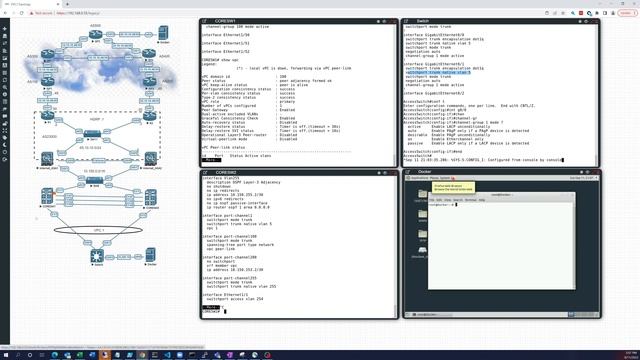640x360 pixels.
Task: Open the Chat speech-bubble sidebar icon
Action: click(4, 116)
